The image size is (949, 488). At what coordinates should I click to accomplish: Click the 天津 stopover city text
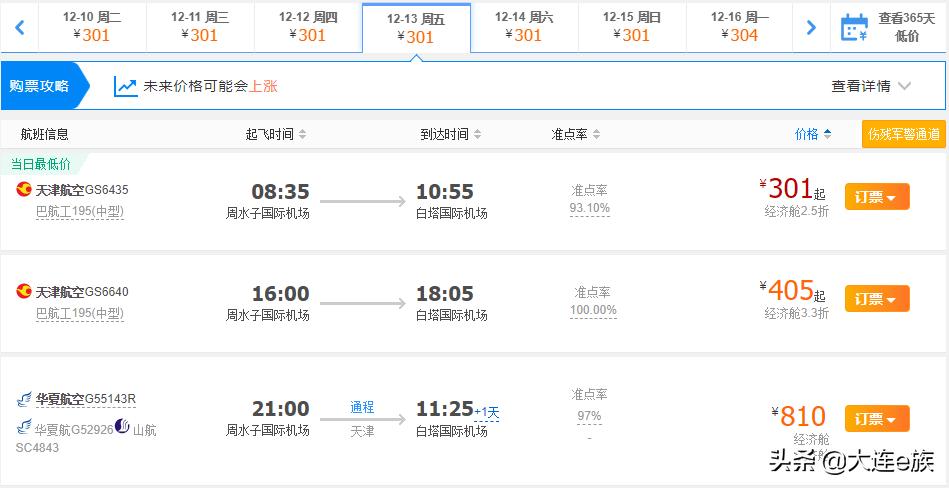(362, 432)
